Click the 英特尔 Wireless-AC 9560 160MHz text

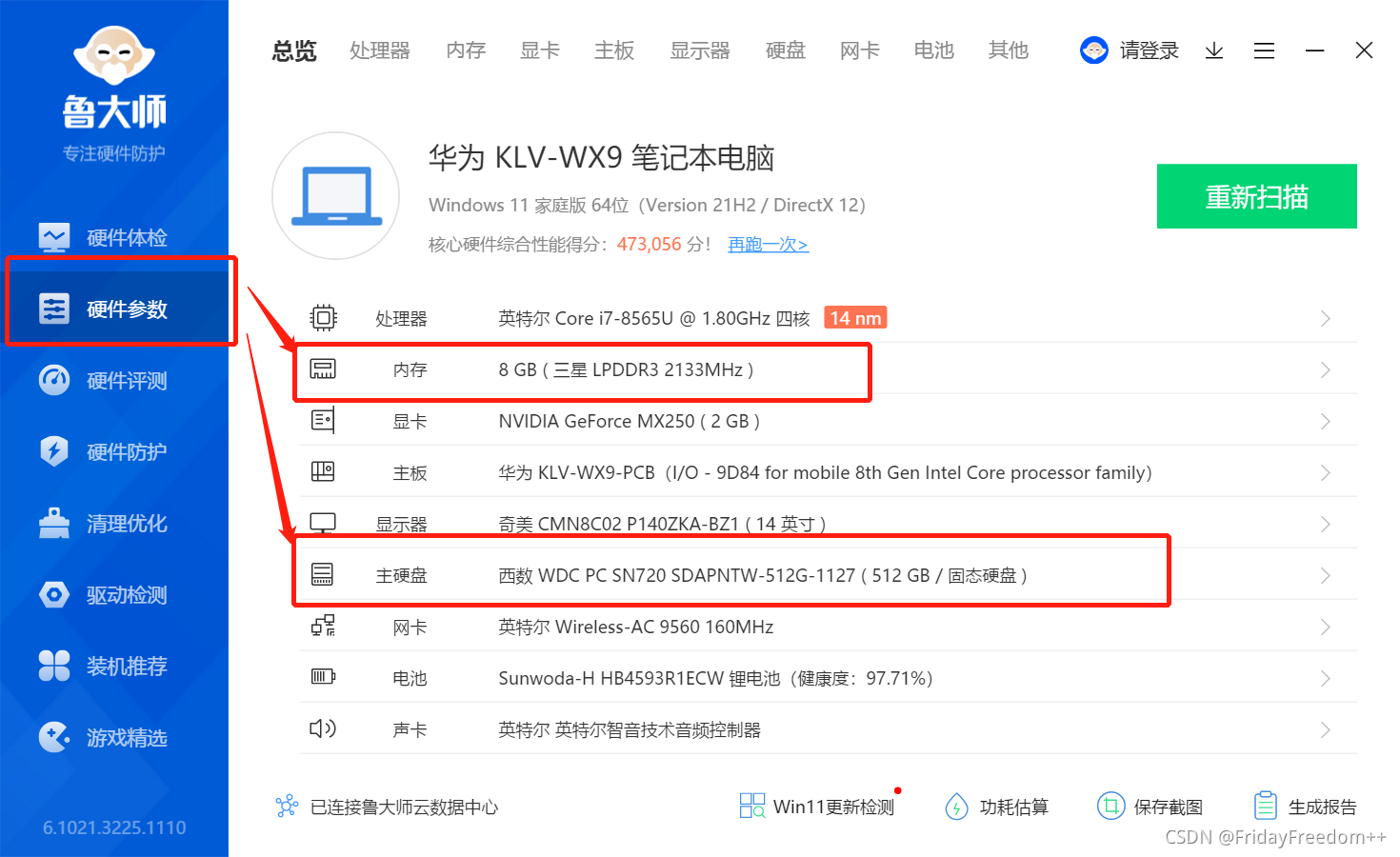pos(636,627)
